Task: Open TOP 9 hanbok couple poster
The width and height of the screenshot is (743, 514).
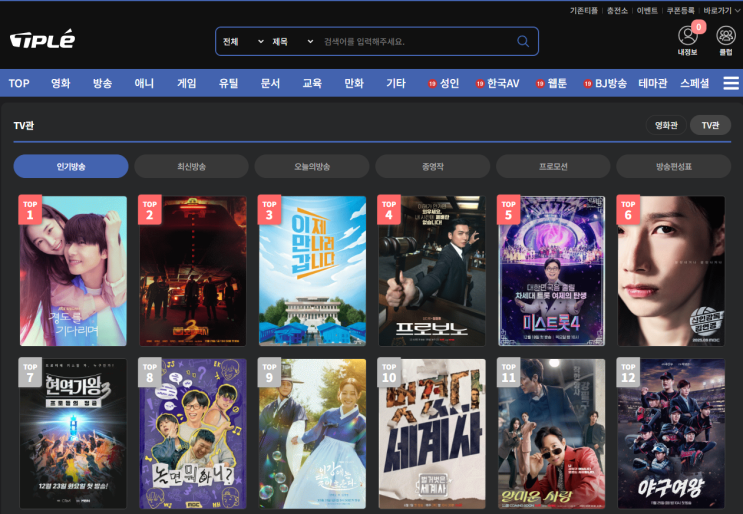Action: pyautogui.click(x=312, y=433)
